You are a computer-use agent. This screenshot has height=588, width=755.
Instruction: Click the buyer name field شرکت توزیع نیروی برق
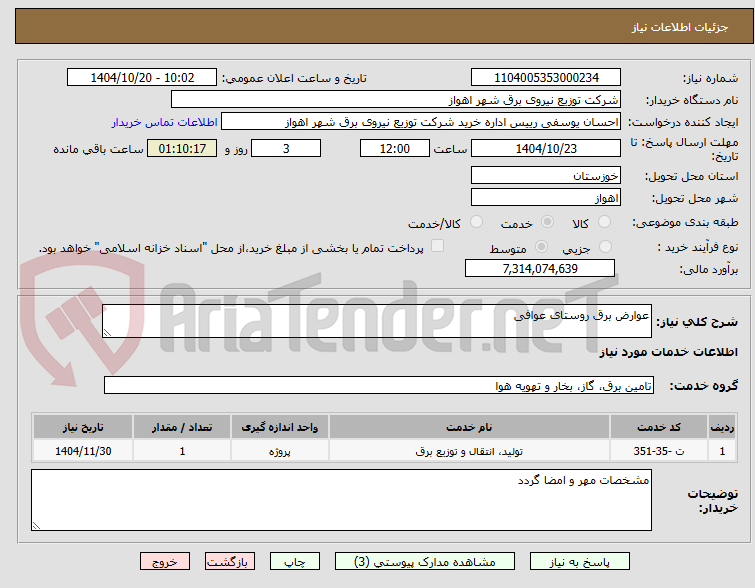point(396,100)
